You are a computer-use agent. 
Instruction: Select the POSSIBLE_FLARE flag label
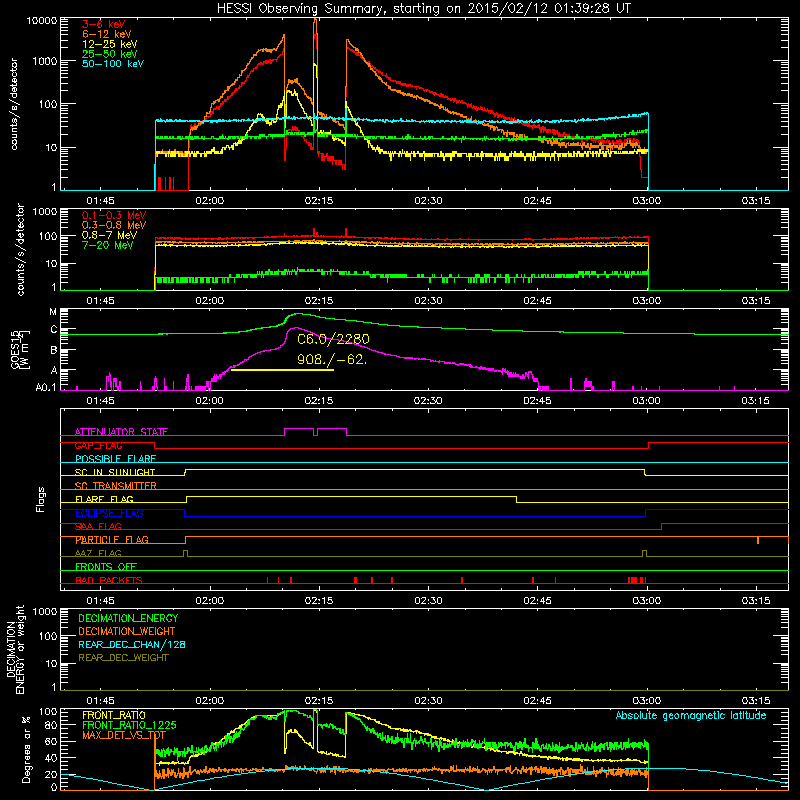(115, 459)
